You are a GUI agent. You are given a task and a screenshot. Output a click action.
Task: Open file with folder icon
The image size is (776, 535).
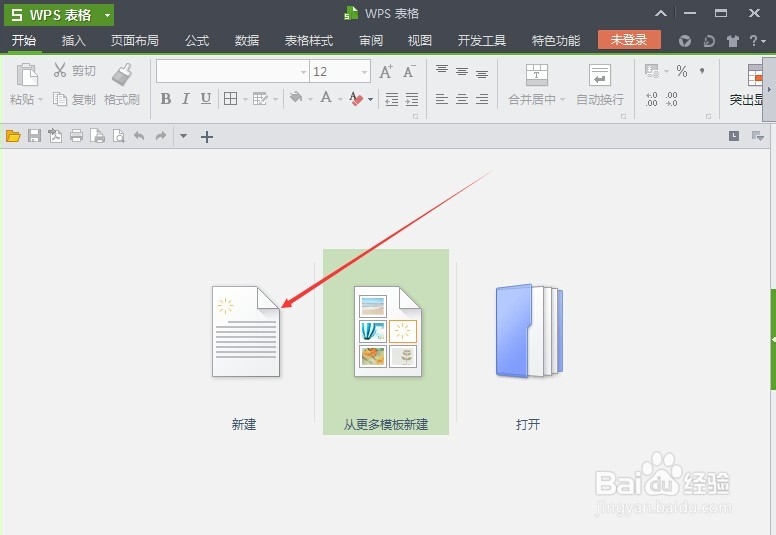click(x=13, y=136)
